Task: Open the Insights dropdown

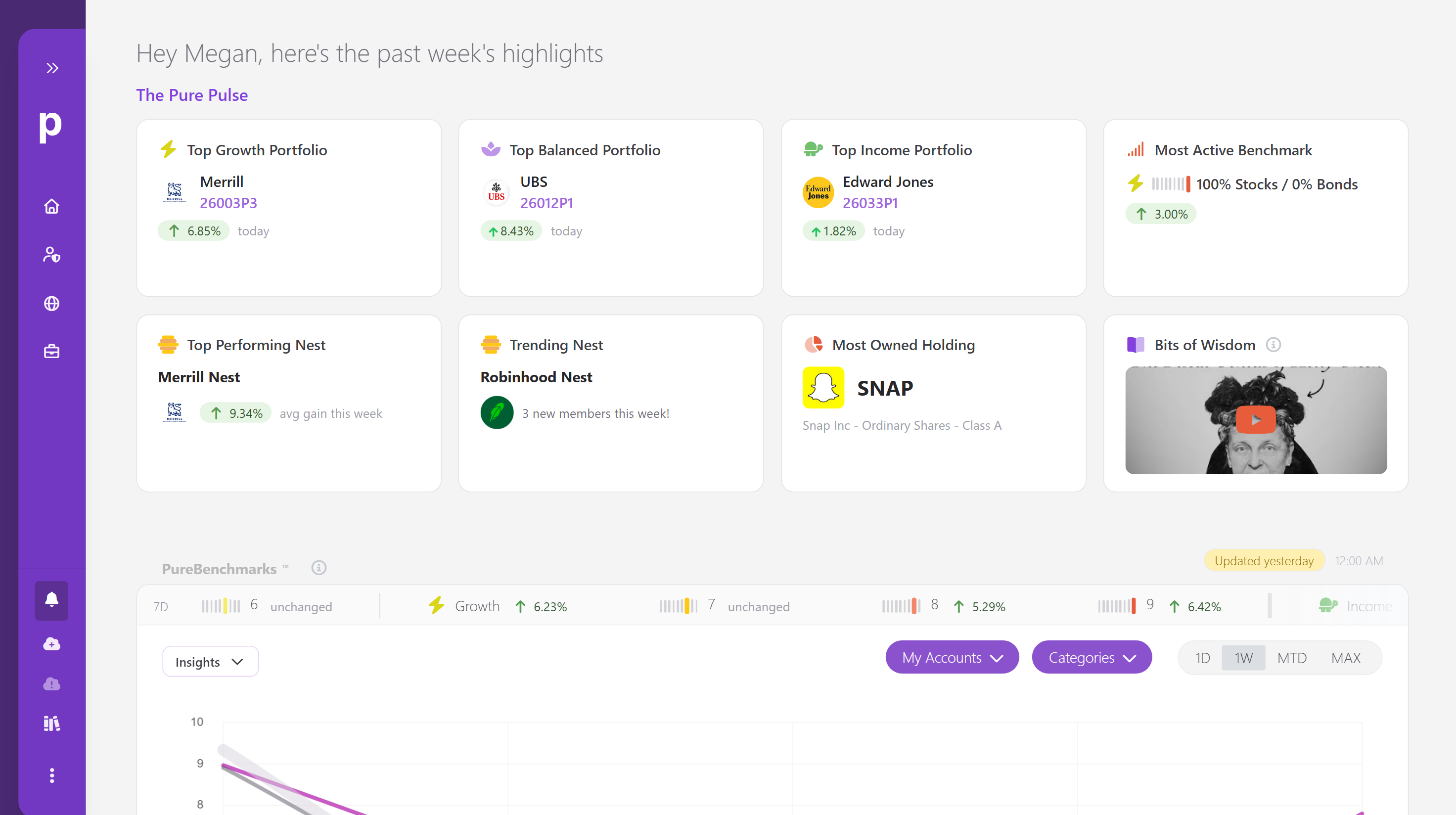Action: [x=210, y=661]
